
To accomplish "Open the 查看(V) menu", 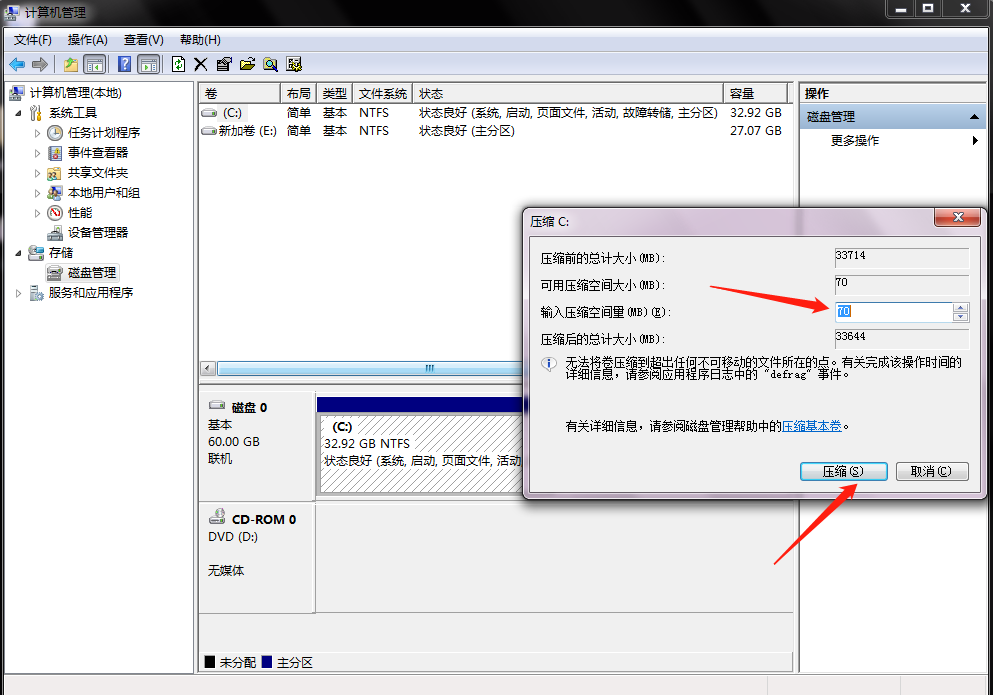I will [142, 39].
